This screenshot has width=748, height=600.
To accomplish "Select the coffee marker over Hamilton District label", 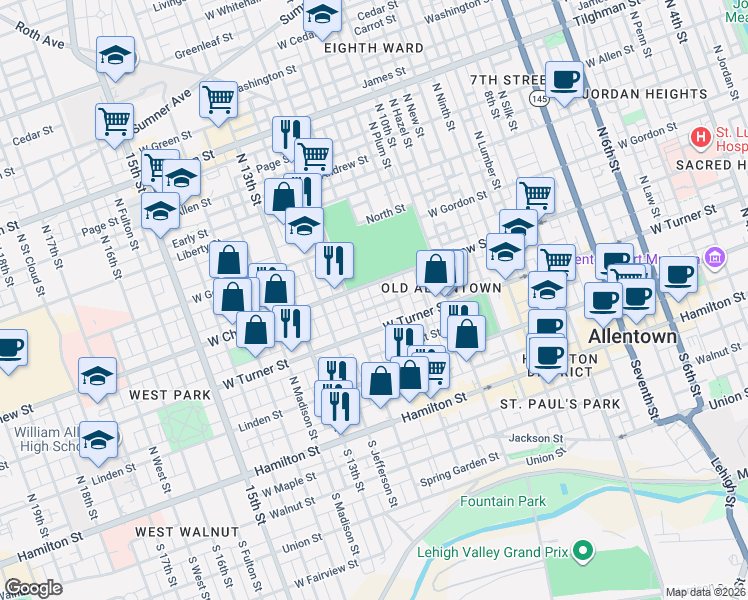I will click(549, 357).
